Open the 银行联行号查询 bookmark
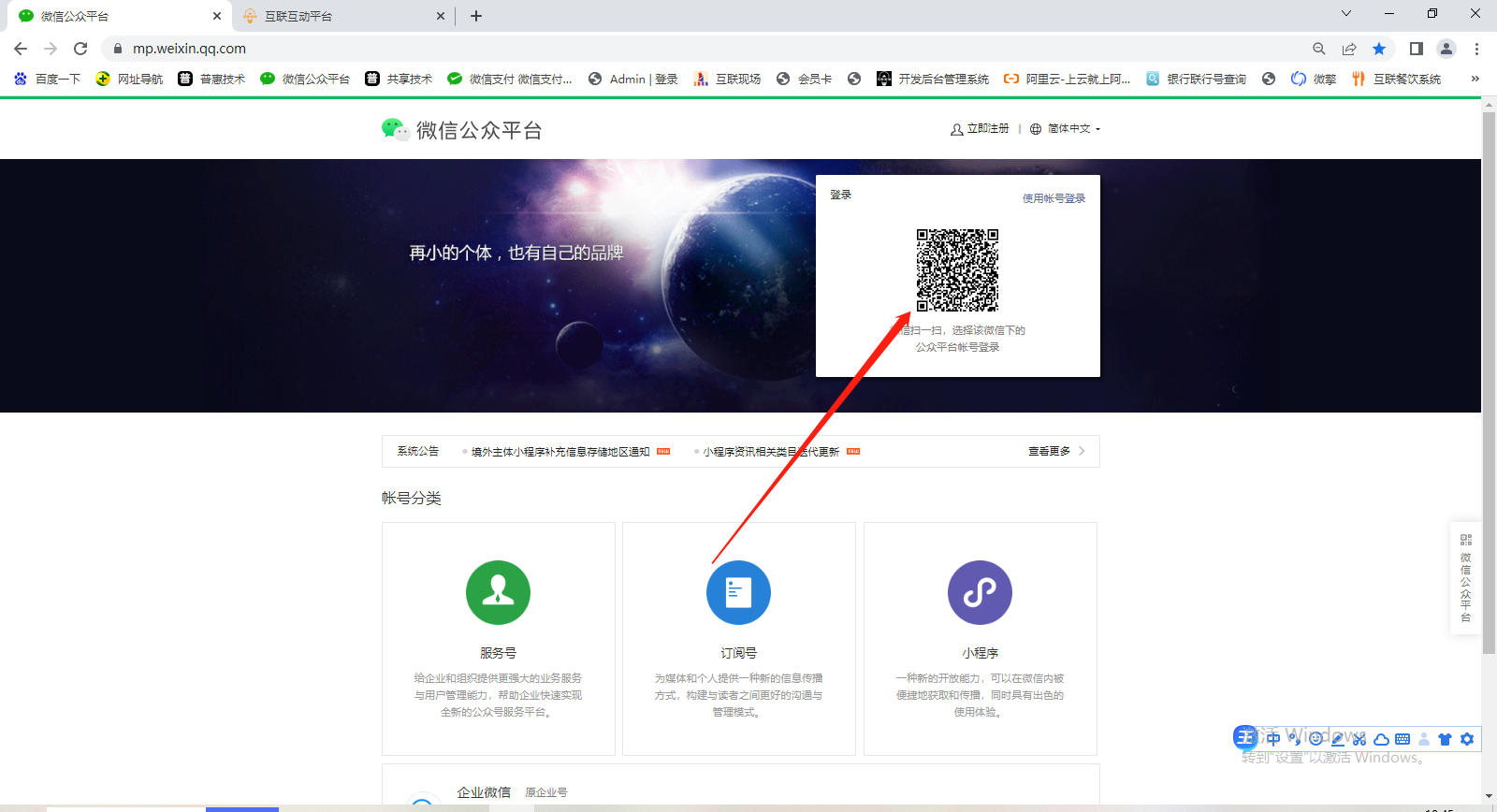The width and height of the screenshot is (1497, 812). pos(1197,79)
